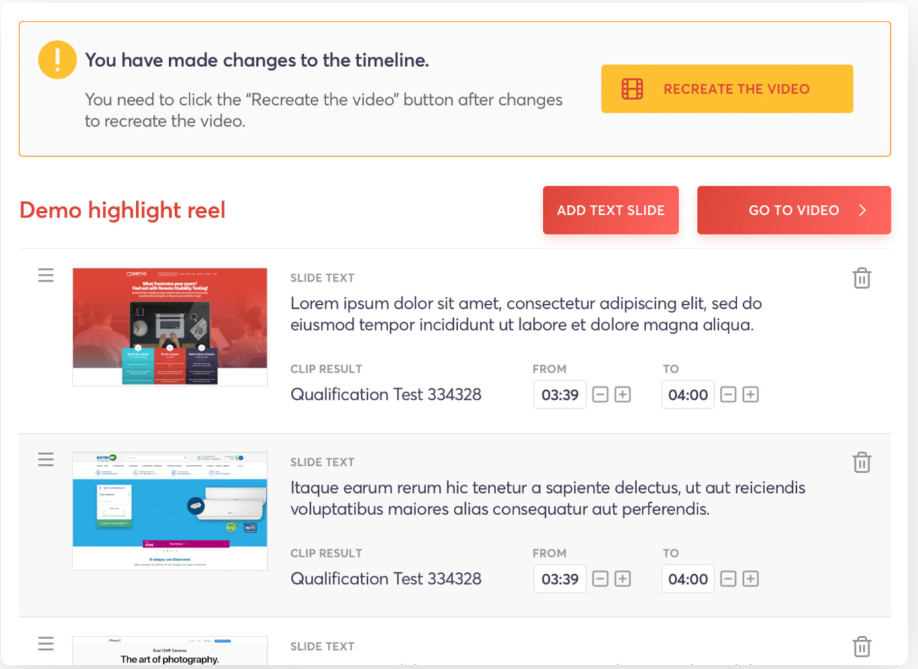The width and height of the screenshot is (918, 669).
Task: Grab the first slide's reorder handle
Action: pyautogui.click(x=46, y=275)
